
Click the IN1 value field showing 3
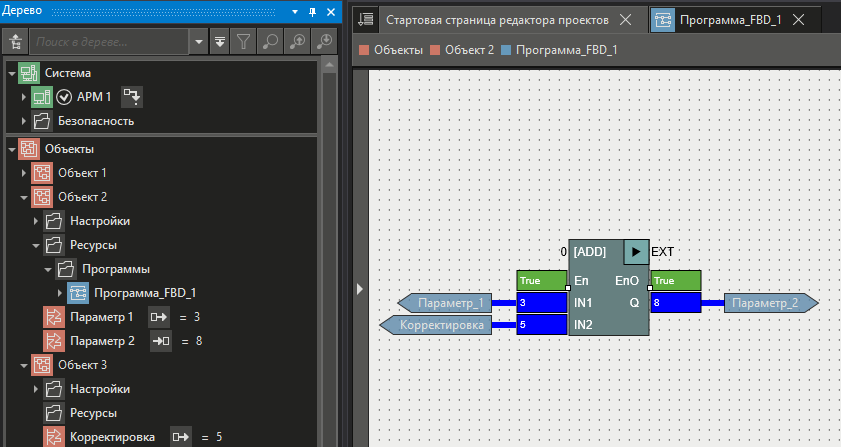[542, 303]
